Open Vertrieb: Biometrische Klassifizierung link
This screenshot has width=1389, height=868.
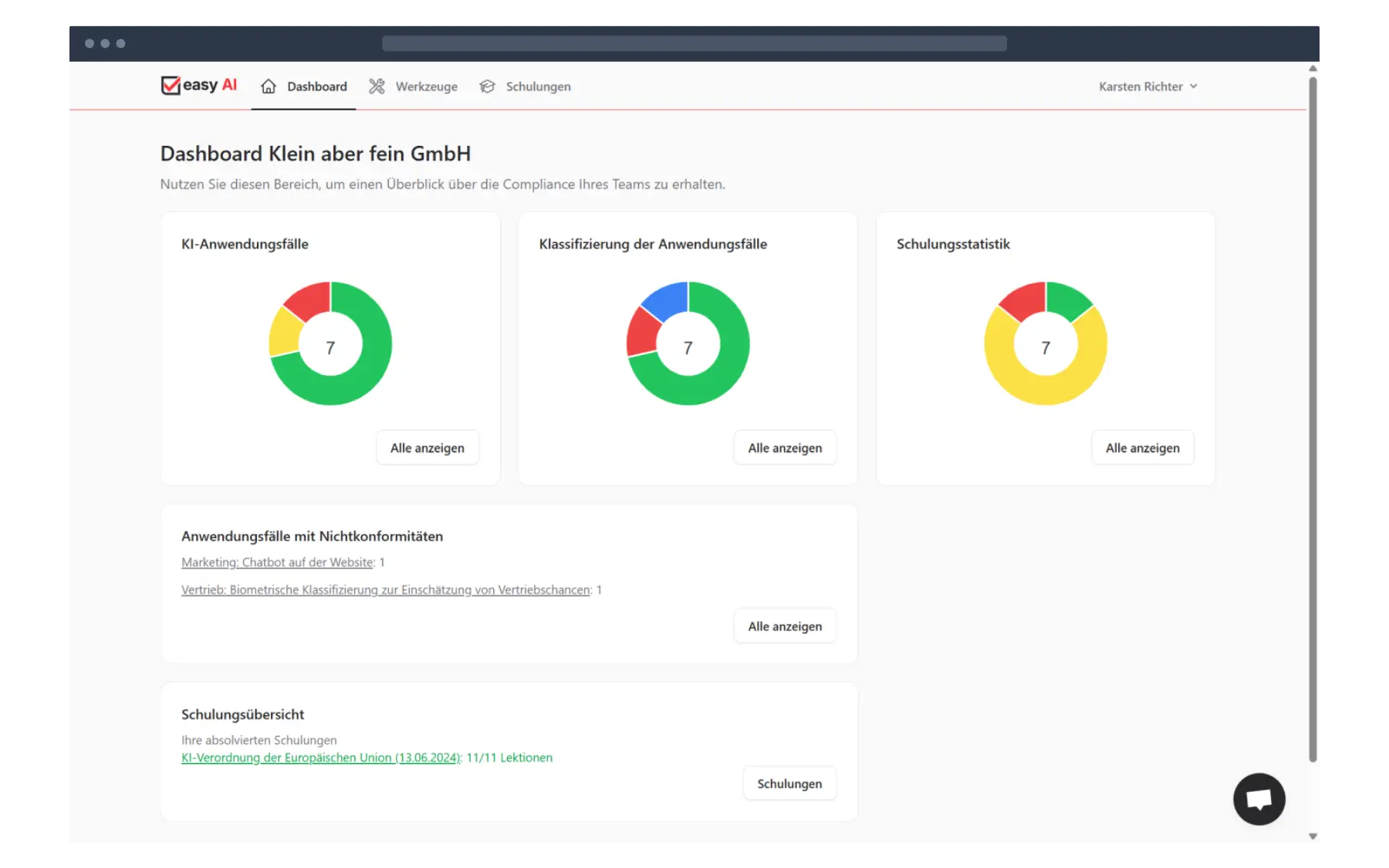coord(387,589)
